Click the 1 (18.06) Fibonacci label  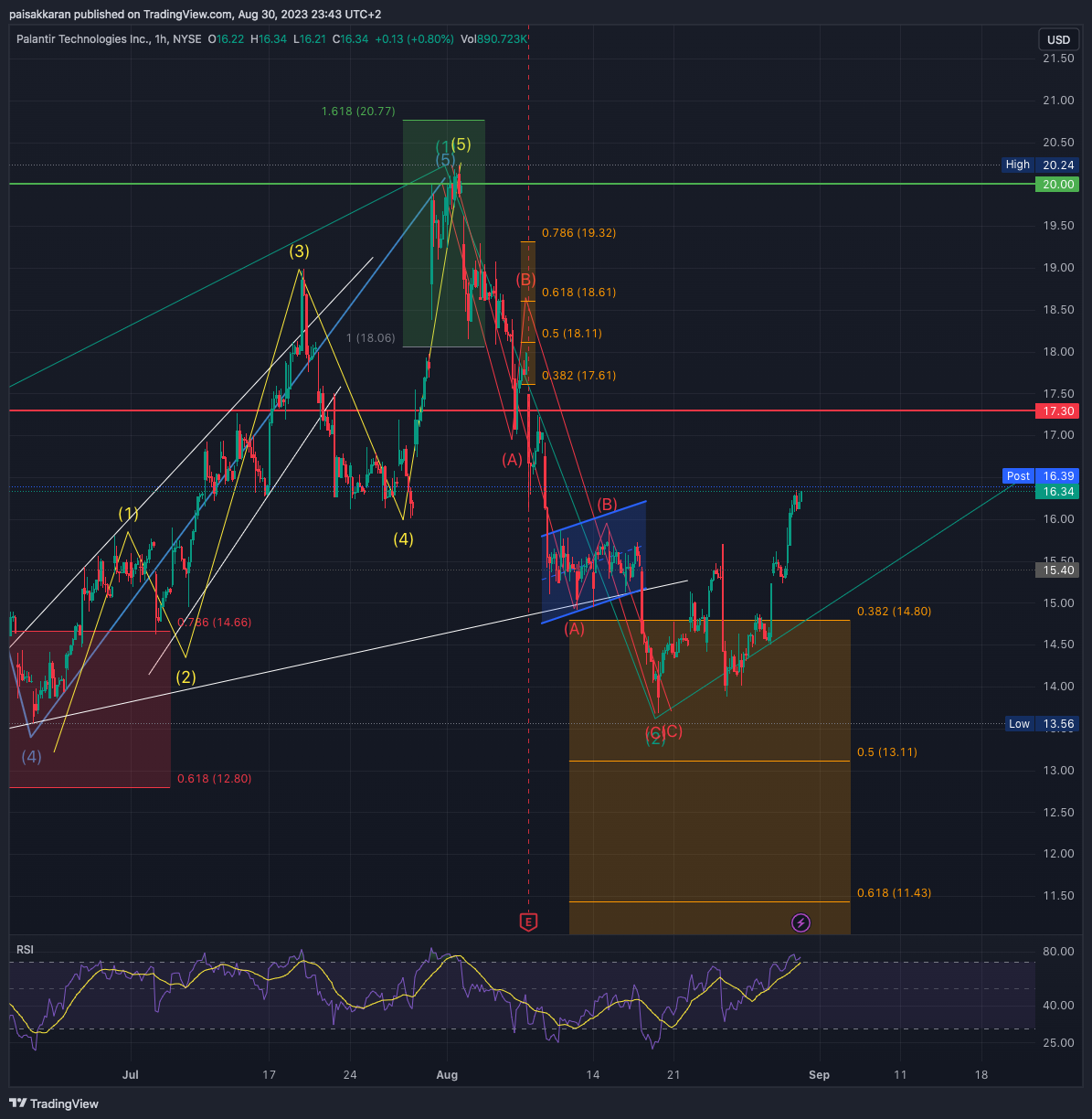[x=370, y=338]
